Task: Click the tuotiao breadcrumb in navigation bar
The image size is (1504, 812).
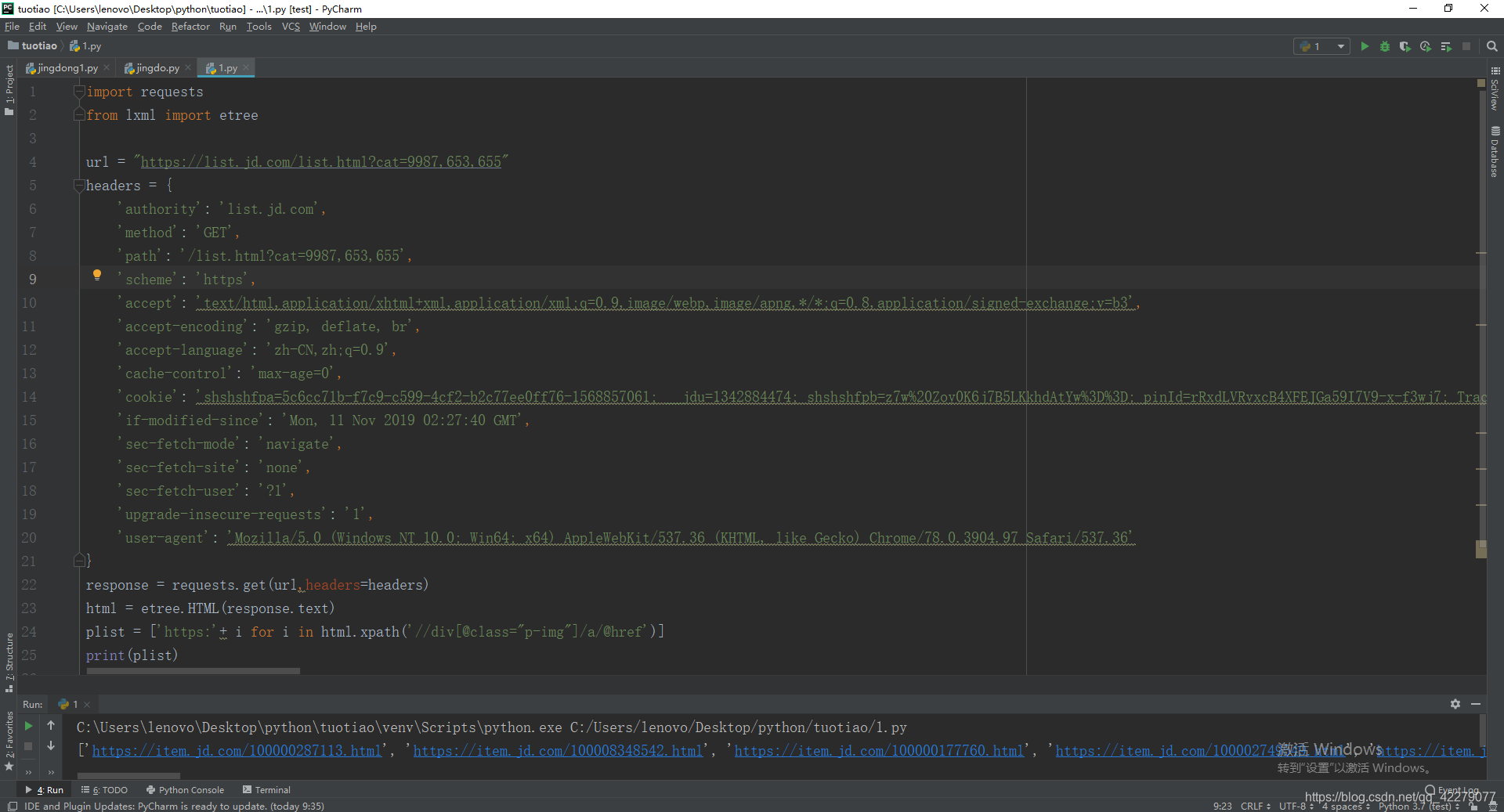Action: pyautogui.click(x=32, y=46)
